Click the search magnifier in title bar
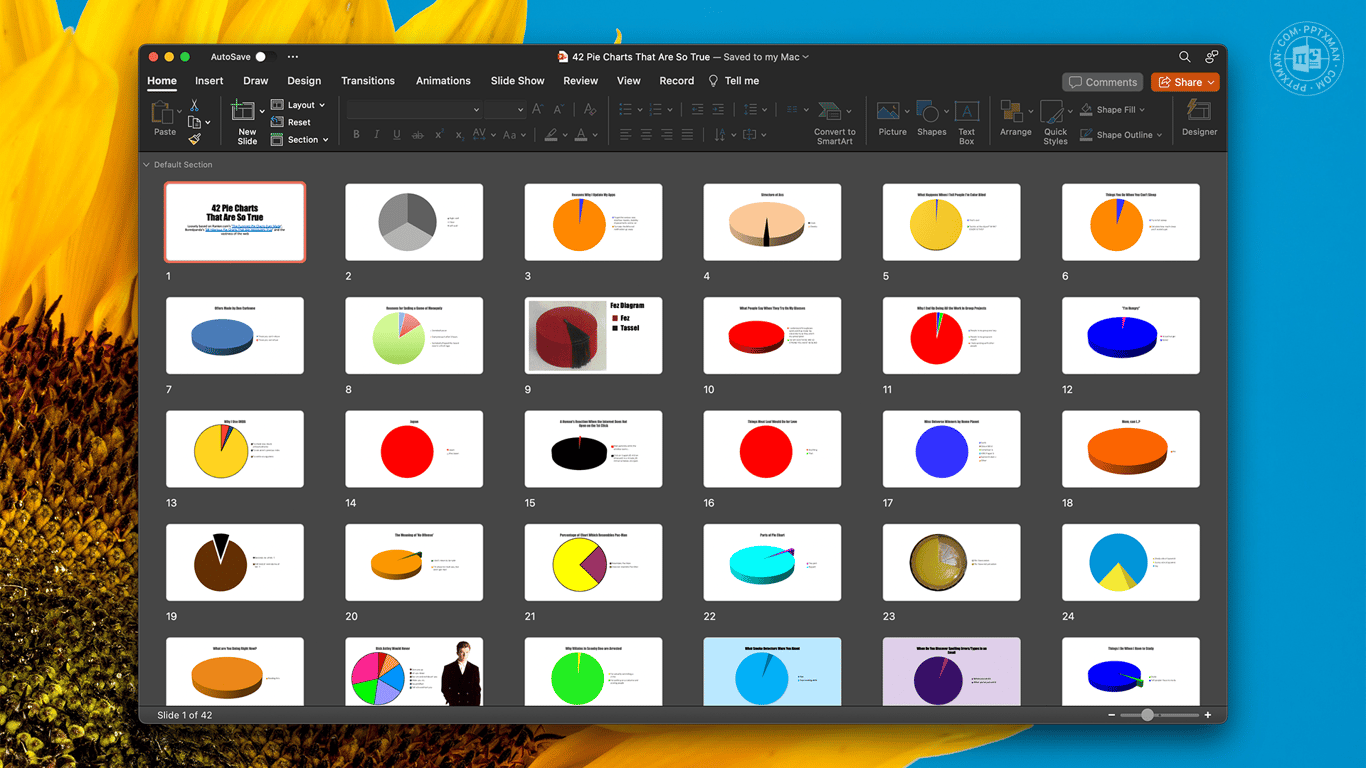 tap(1185, 57)
